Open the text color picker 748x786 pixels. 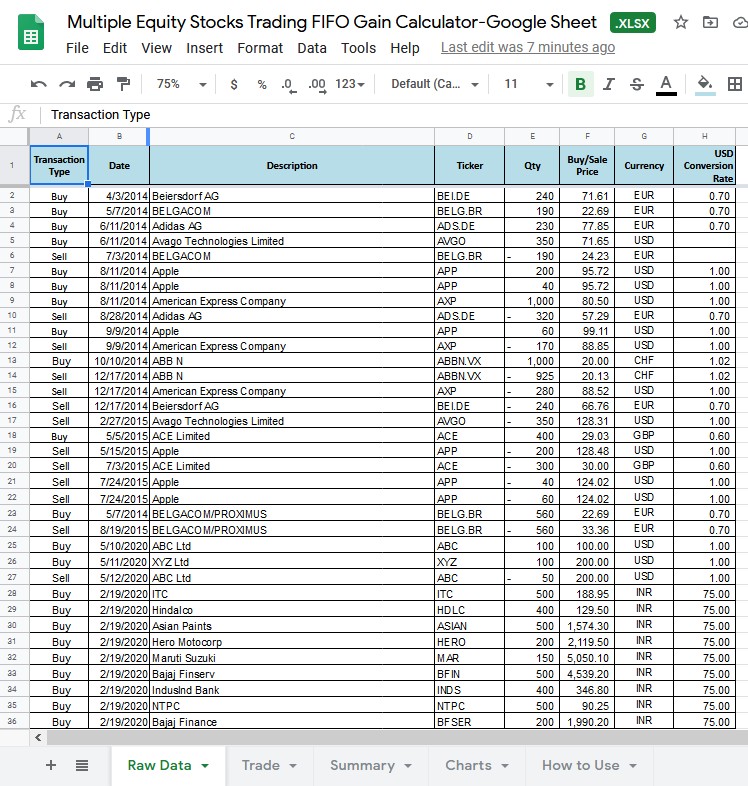point(666,84)
